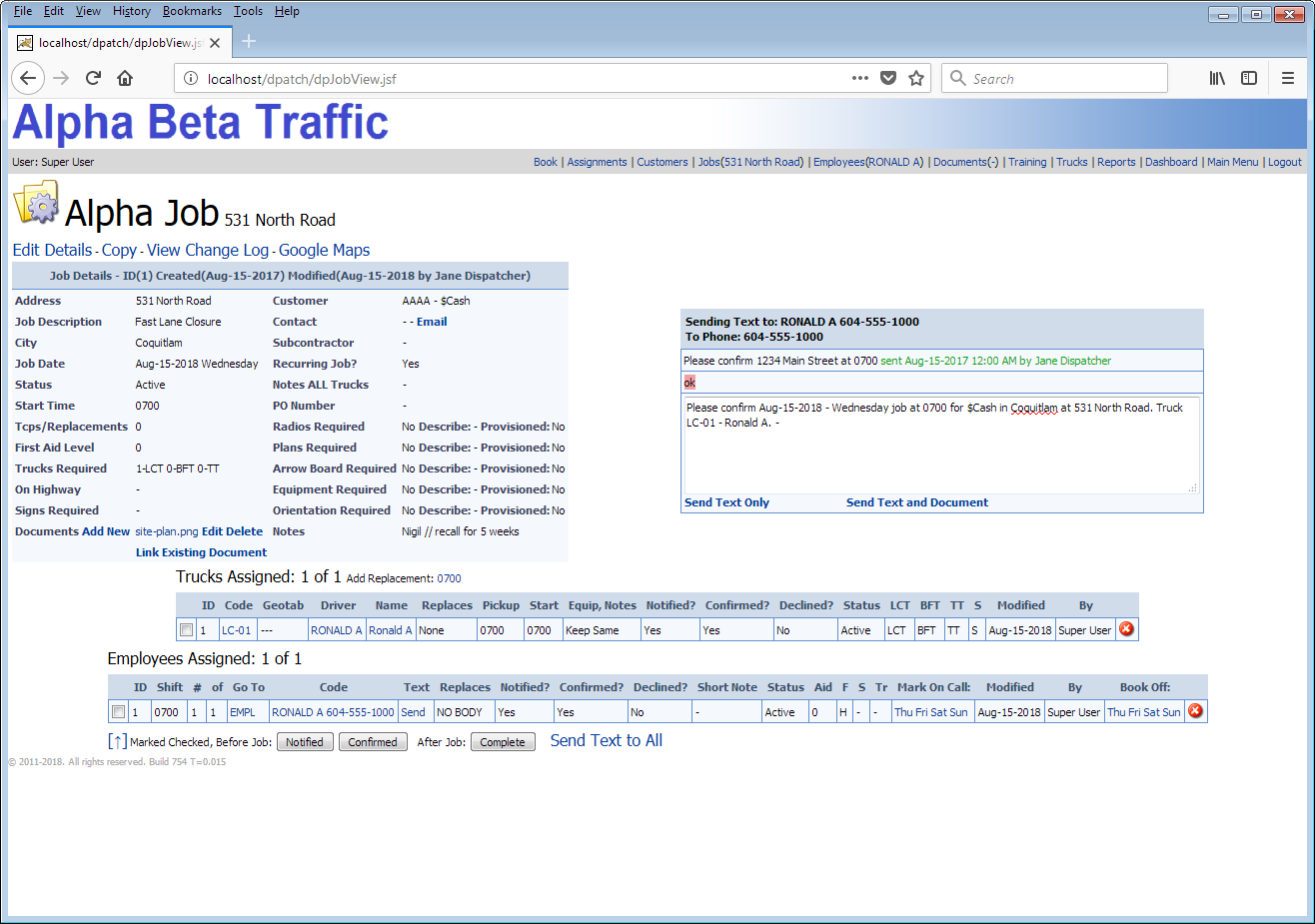Go to Assignments in navigation bar
The height and width of the screenshot is (924, 1315).
[598, 162]
